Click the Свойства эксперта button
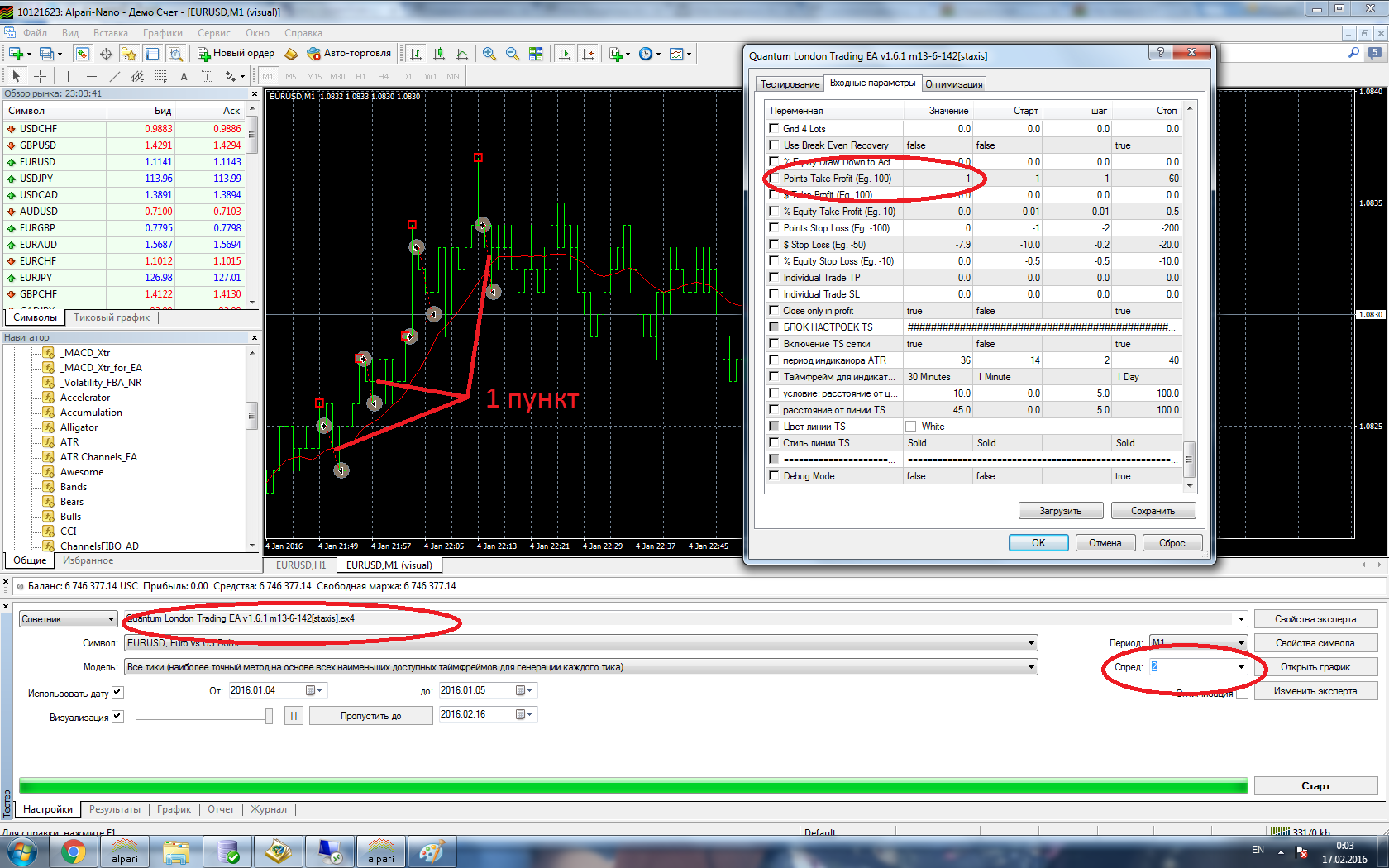 1315,619
